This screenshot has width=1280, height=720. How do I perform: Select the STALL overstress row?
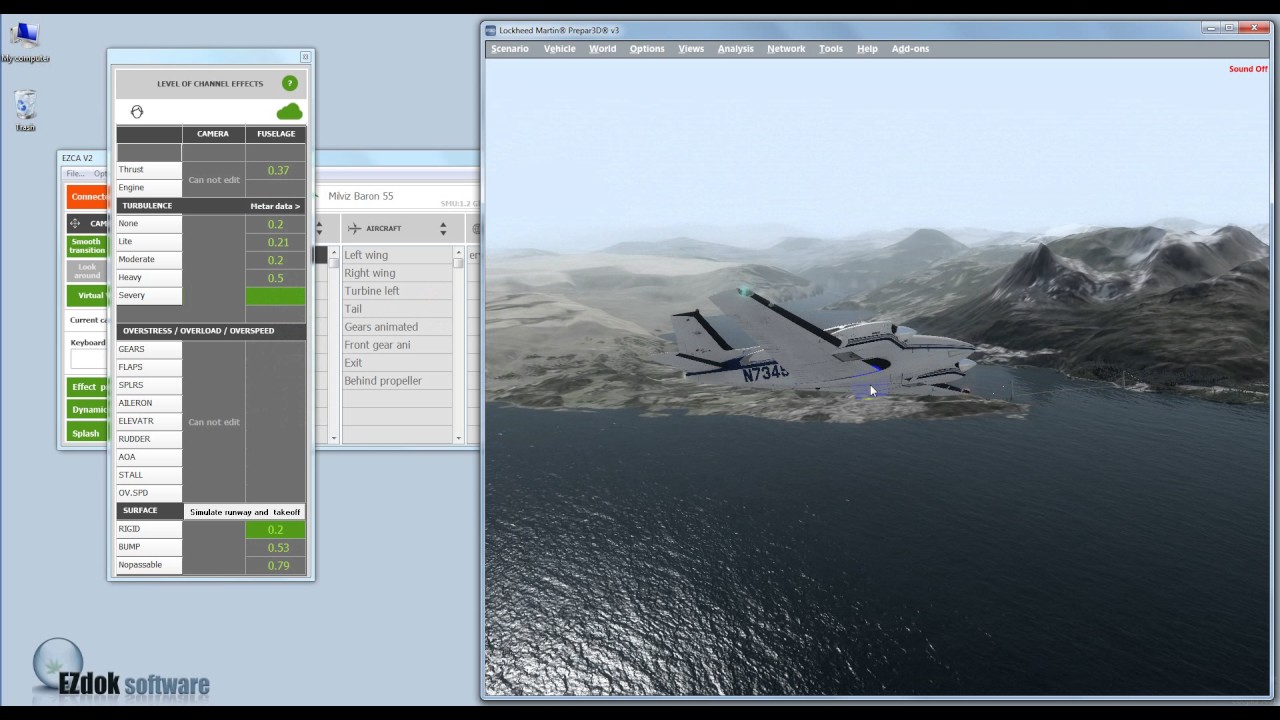pyautogui.click(x=149, y=476)
